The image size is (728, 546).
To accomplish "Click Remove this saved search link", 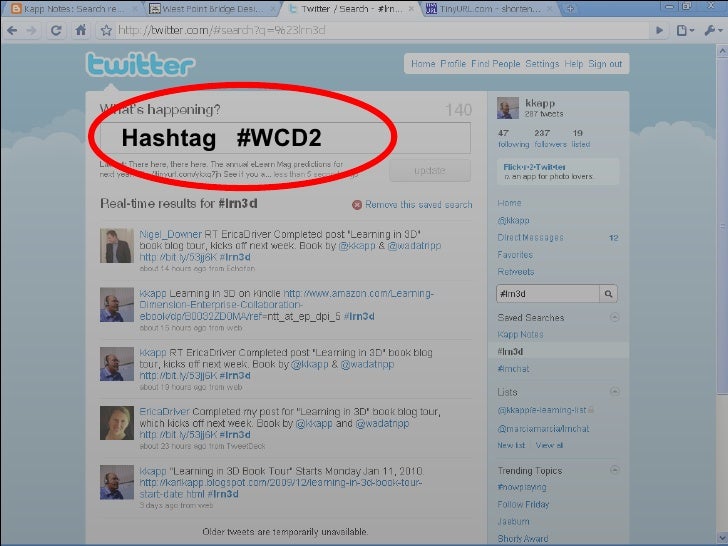I will pyautogui.click(x=418, y=205).
